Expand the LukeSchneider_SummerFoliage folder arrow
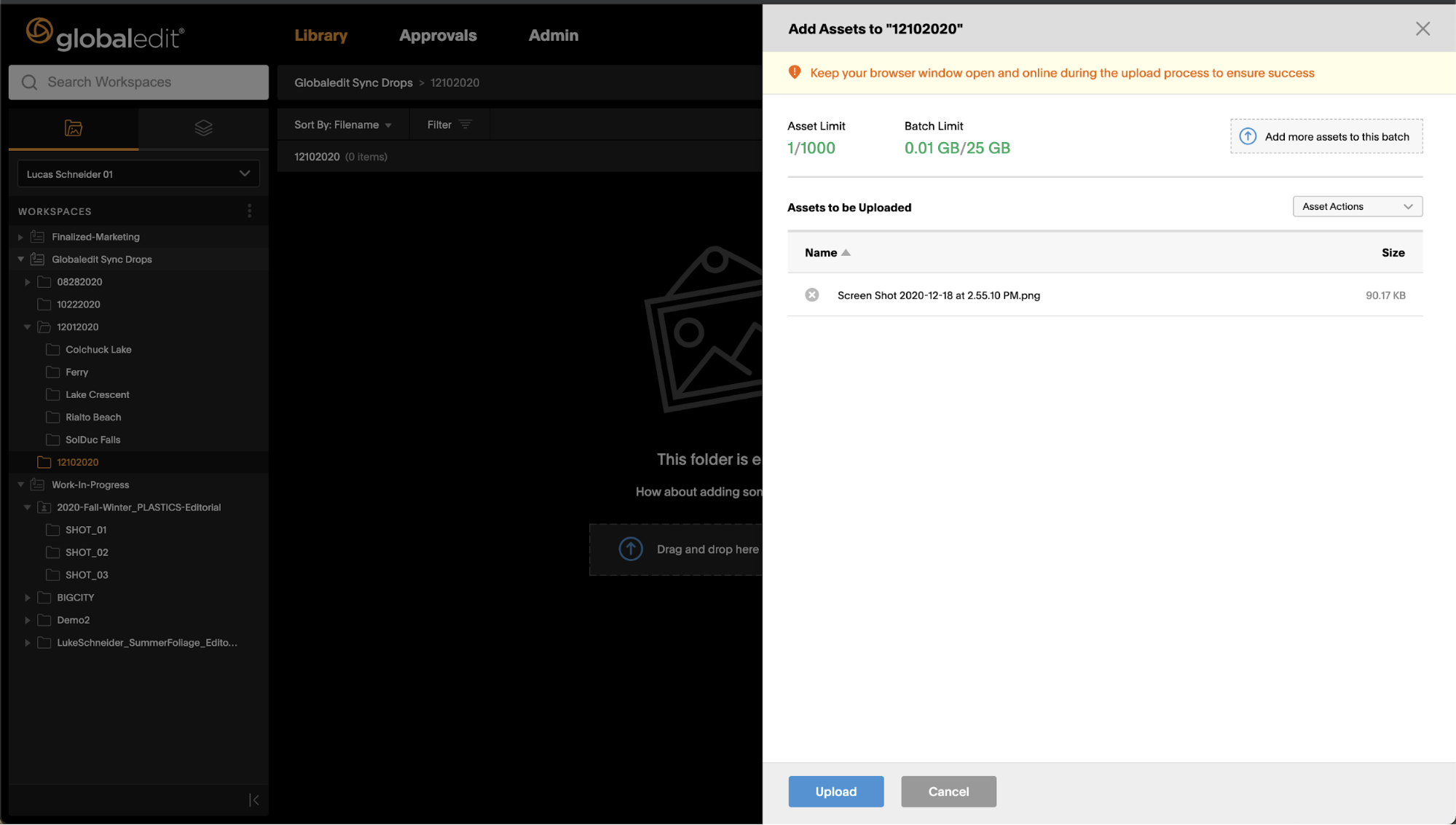Screen dimensions: 1456x825 [x=27, y=643]
